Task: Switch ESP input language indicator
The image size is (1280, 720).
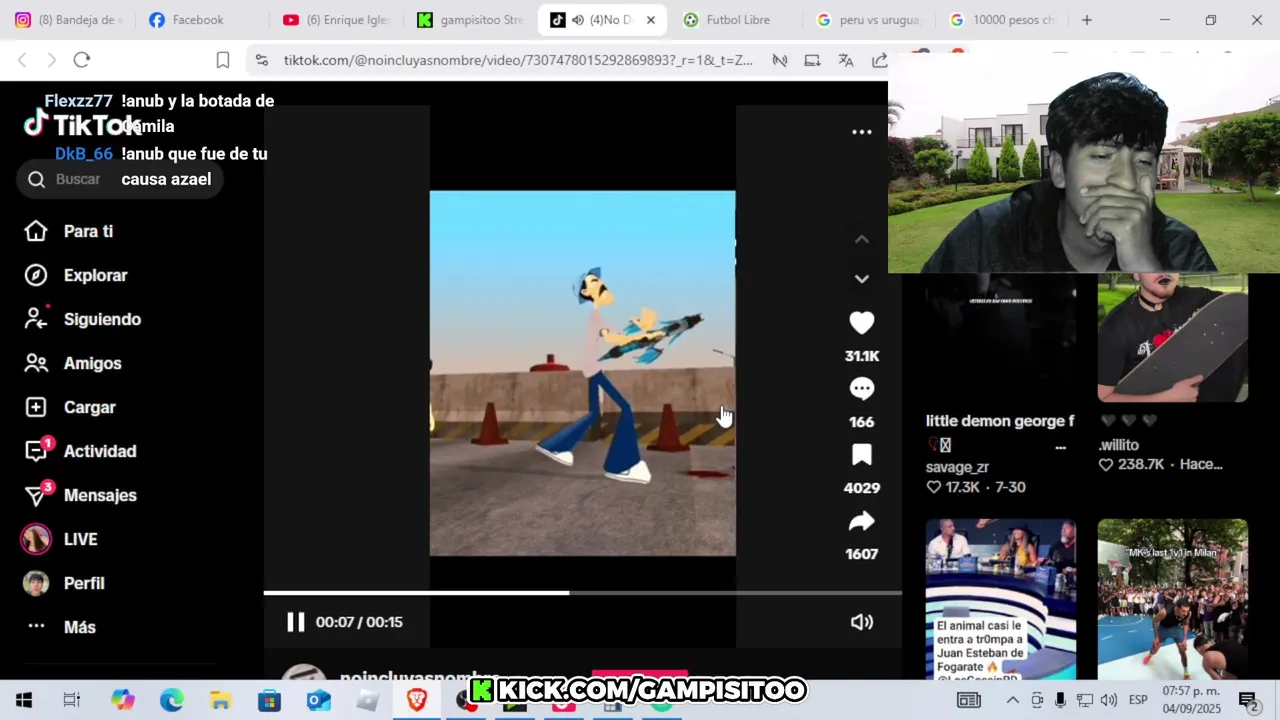Action: [1138, 700]
